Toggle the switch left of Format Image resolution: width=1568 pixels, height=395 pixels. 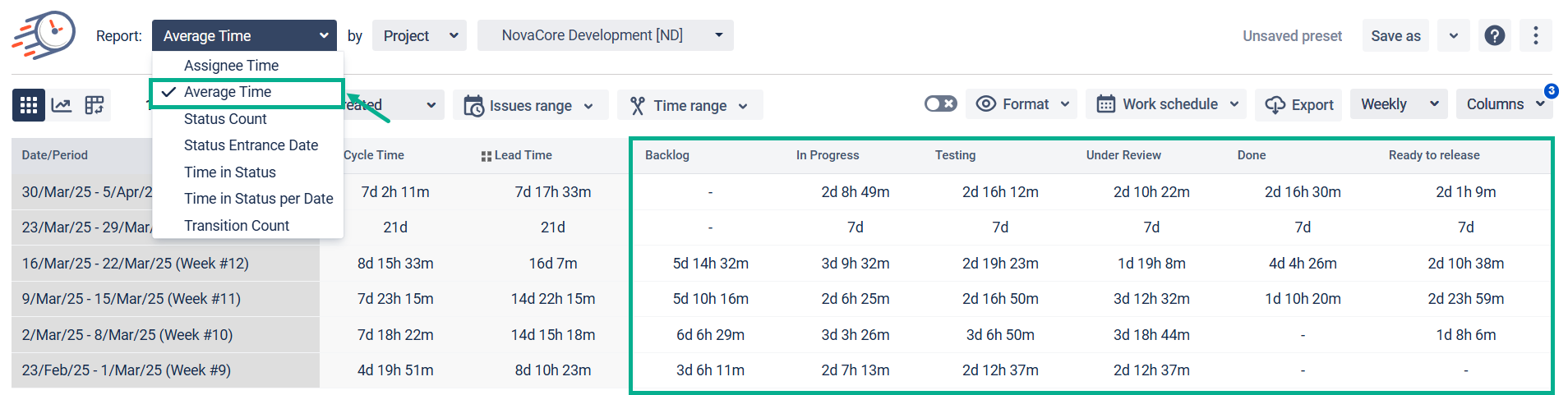click(940, 103)
